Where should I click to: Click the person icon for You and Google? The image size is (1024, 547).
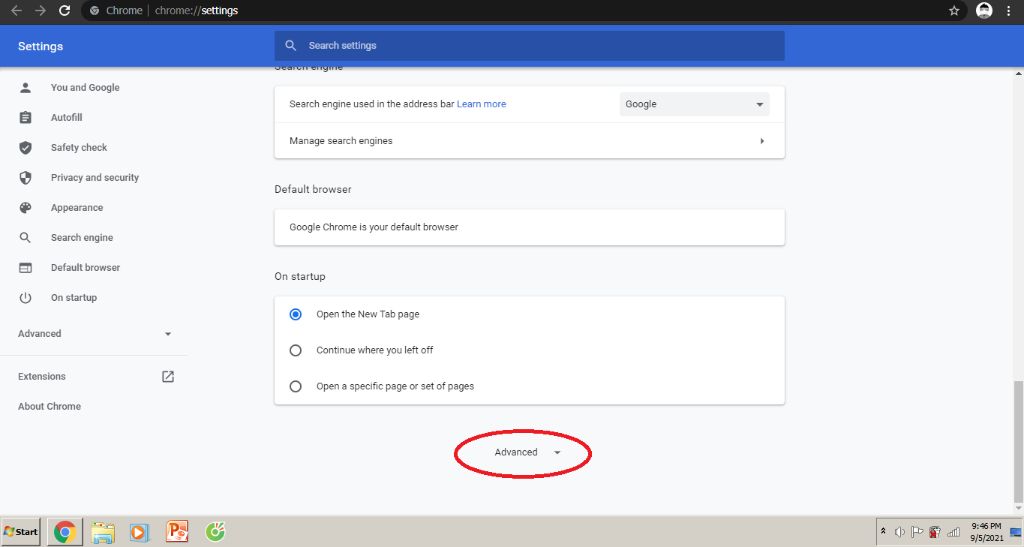tap(25, 87)
